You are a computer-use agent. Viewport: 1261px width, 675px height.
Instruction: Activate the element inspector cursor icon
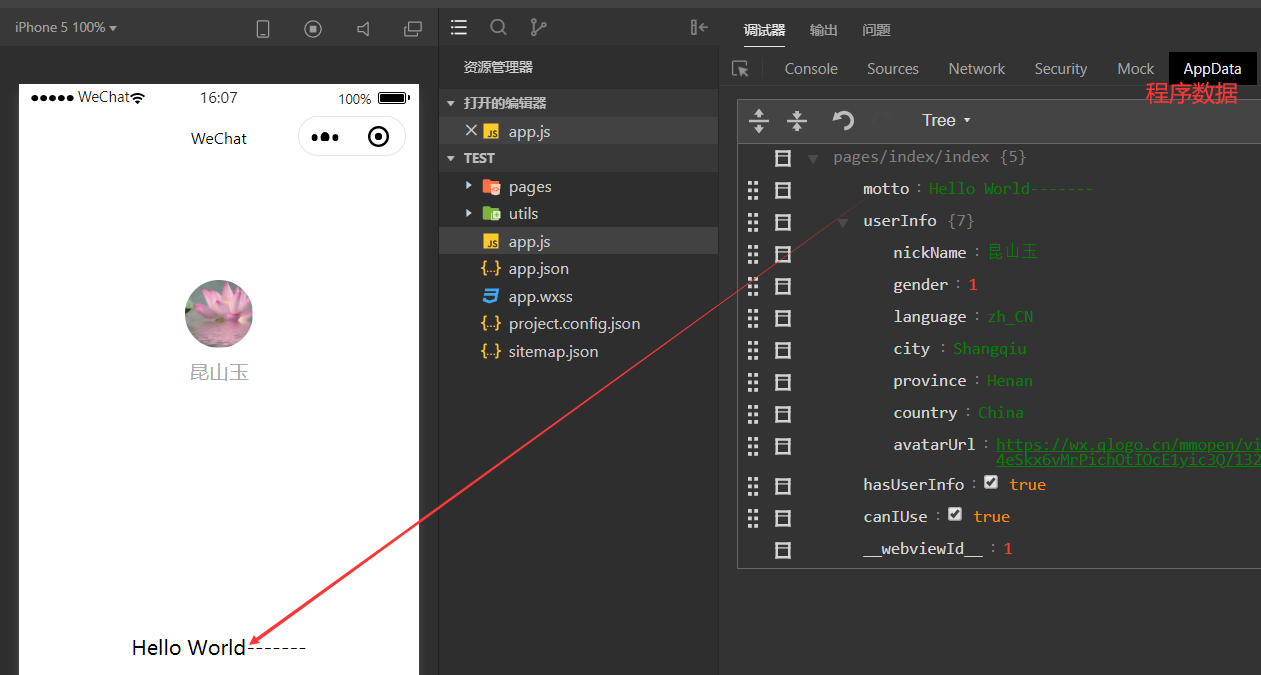(740, 68)
